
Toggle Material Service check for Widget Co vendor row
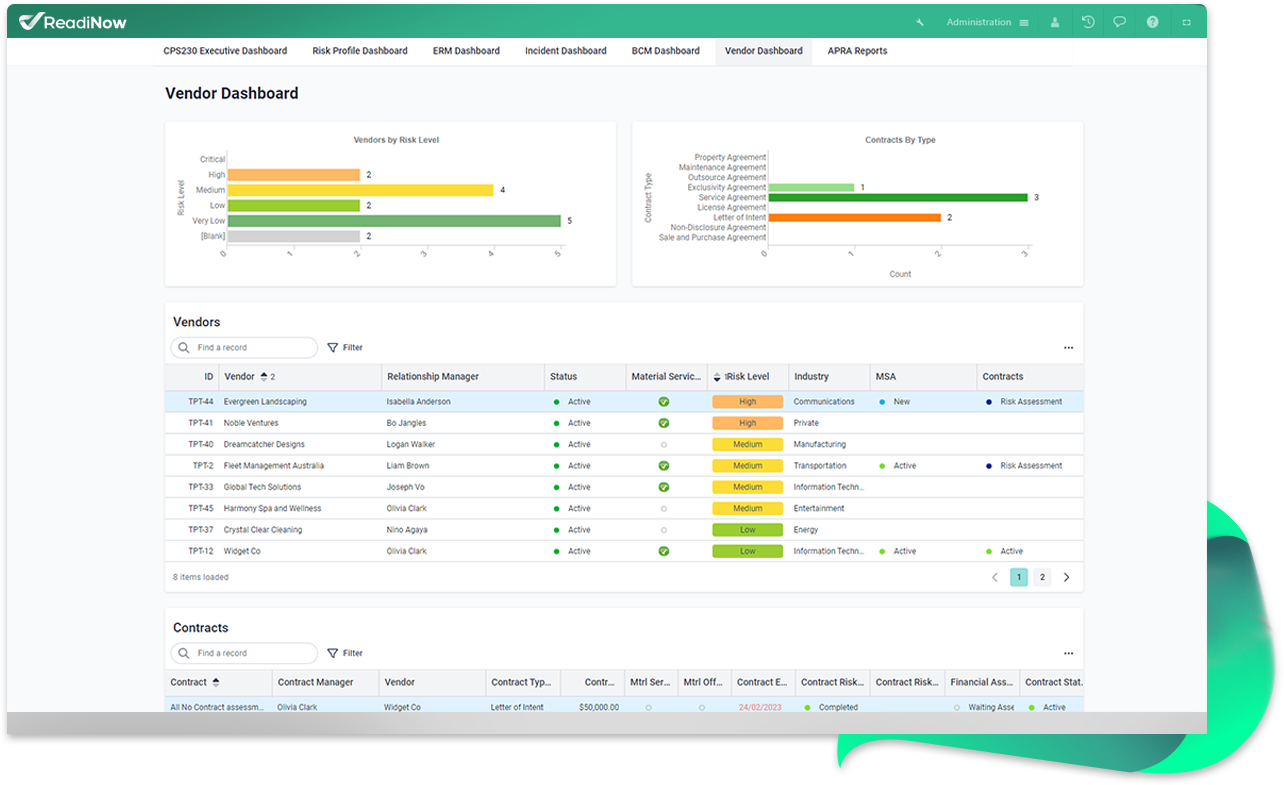click(664, 551)
